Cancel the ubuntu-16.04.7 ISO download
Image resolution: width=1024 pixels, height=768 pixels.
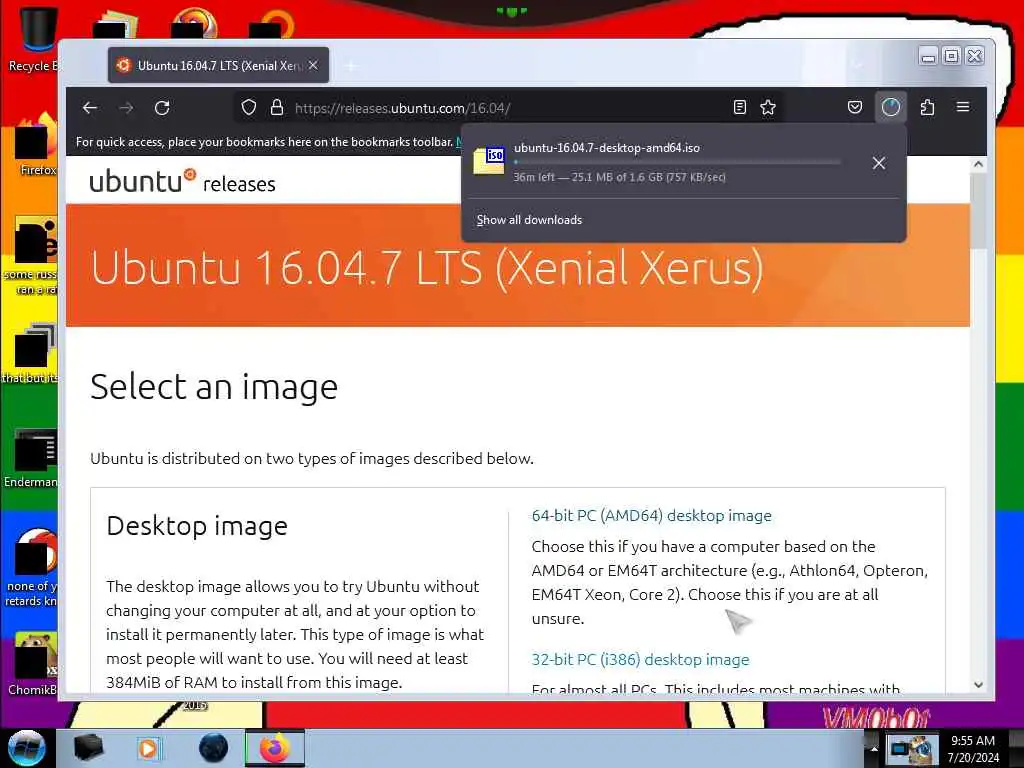879,163
